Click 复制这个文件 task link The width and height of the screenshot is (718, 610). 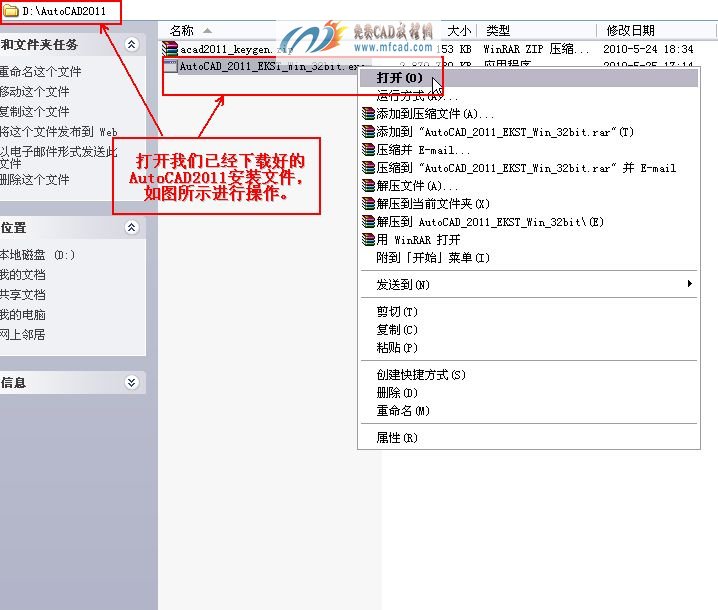point(34,111)
